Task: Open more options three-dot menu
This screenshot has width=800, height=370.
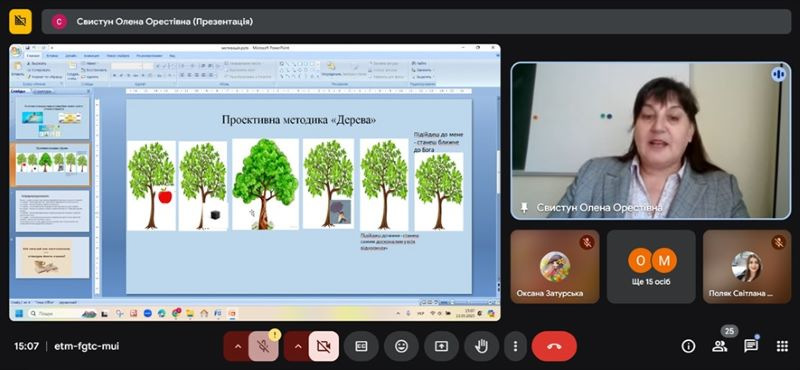Action: coord(515,346)
